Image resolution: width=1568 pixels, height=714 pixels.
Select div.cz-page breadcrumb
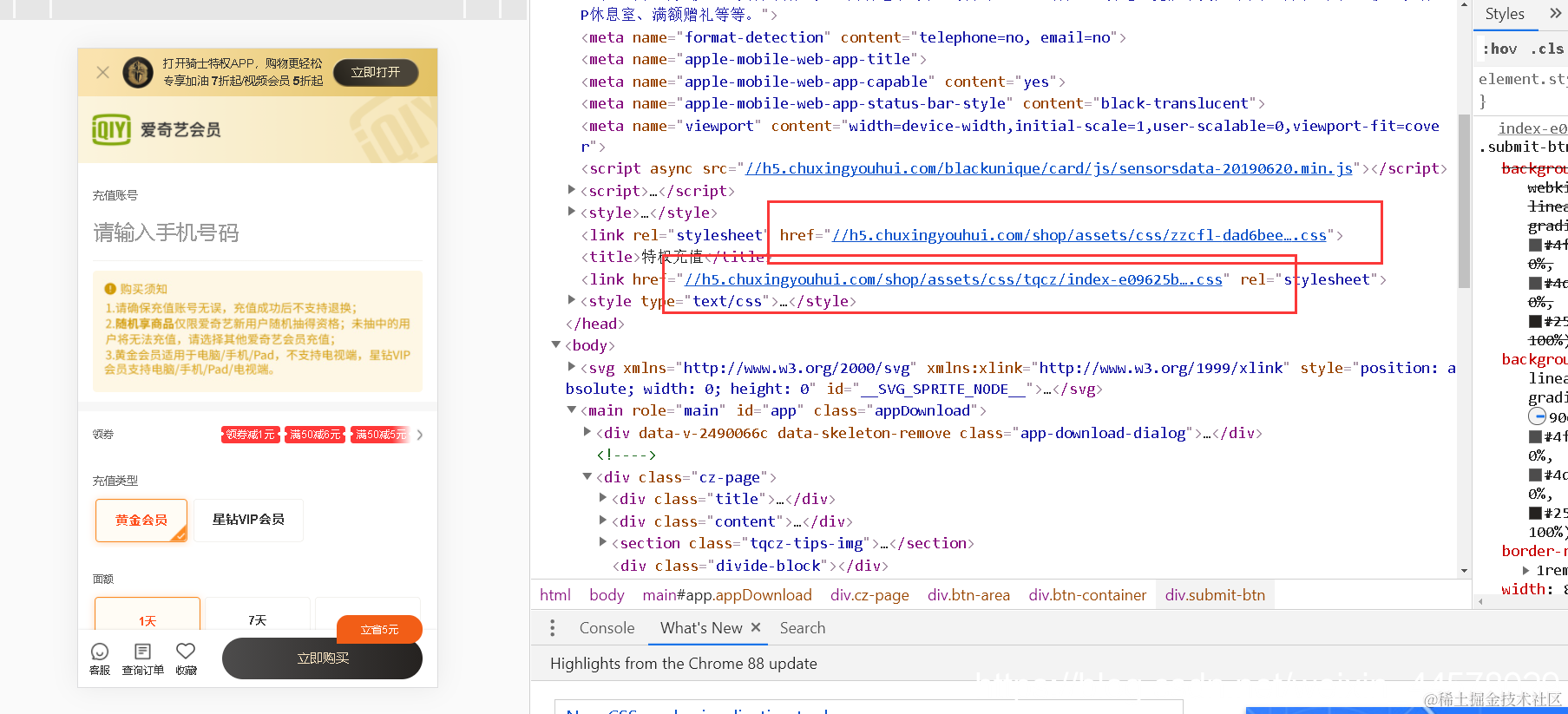coord(869,595)
